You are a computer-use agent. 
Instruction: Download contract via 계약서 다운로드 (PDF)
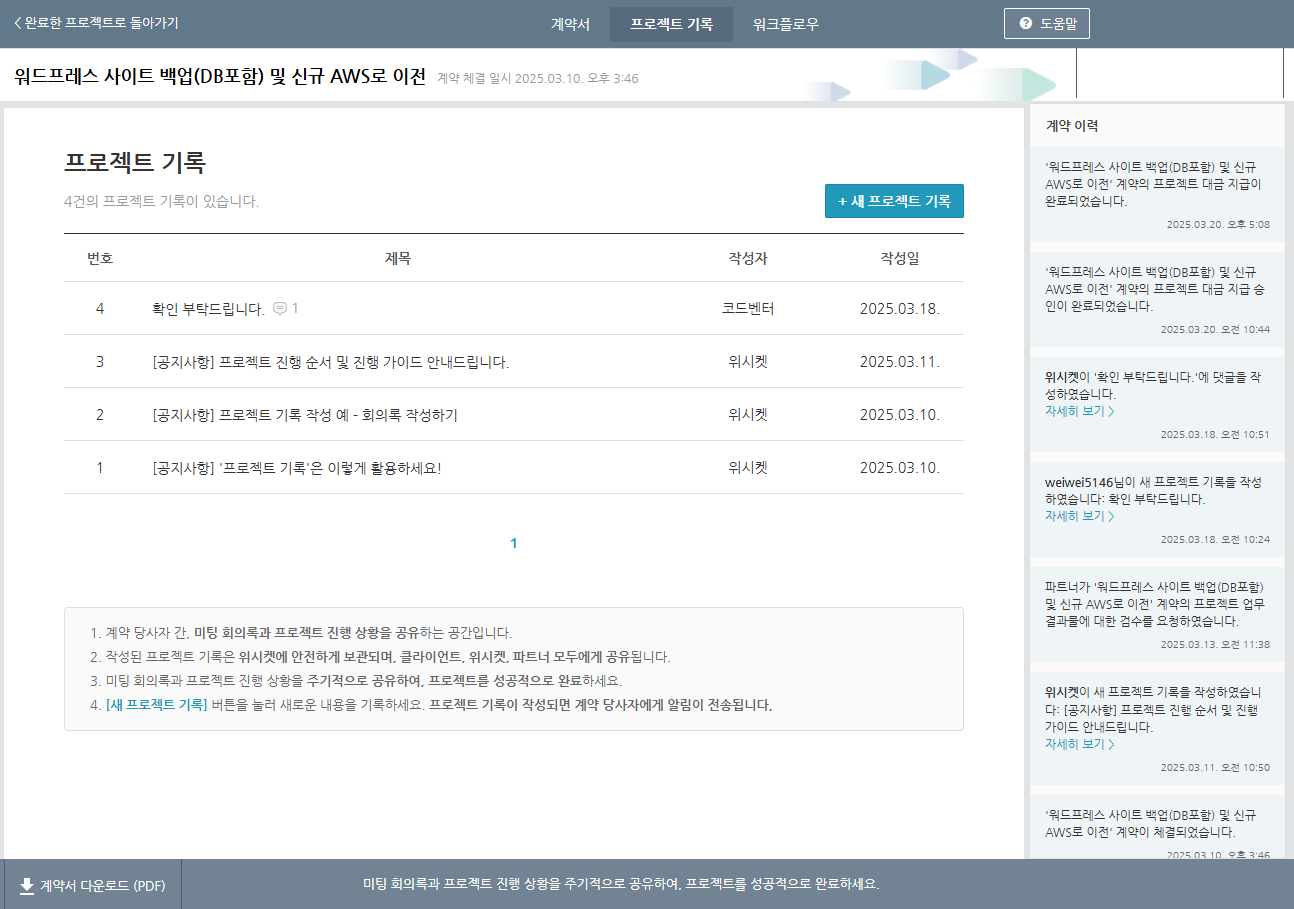point(102,886)
